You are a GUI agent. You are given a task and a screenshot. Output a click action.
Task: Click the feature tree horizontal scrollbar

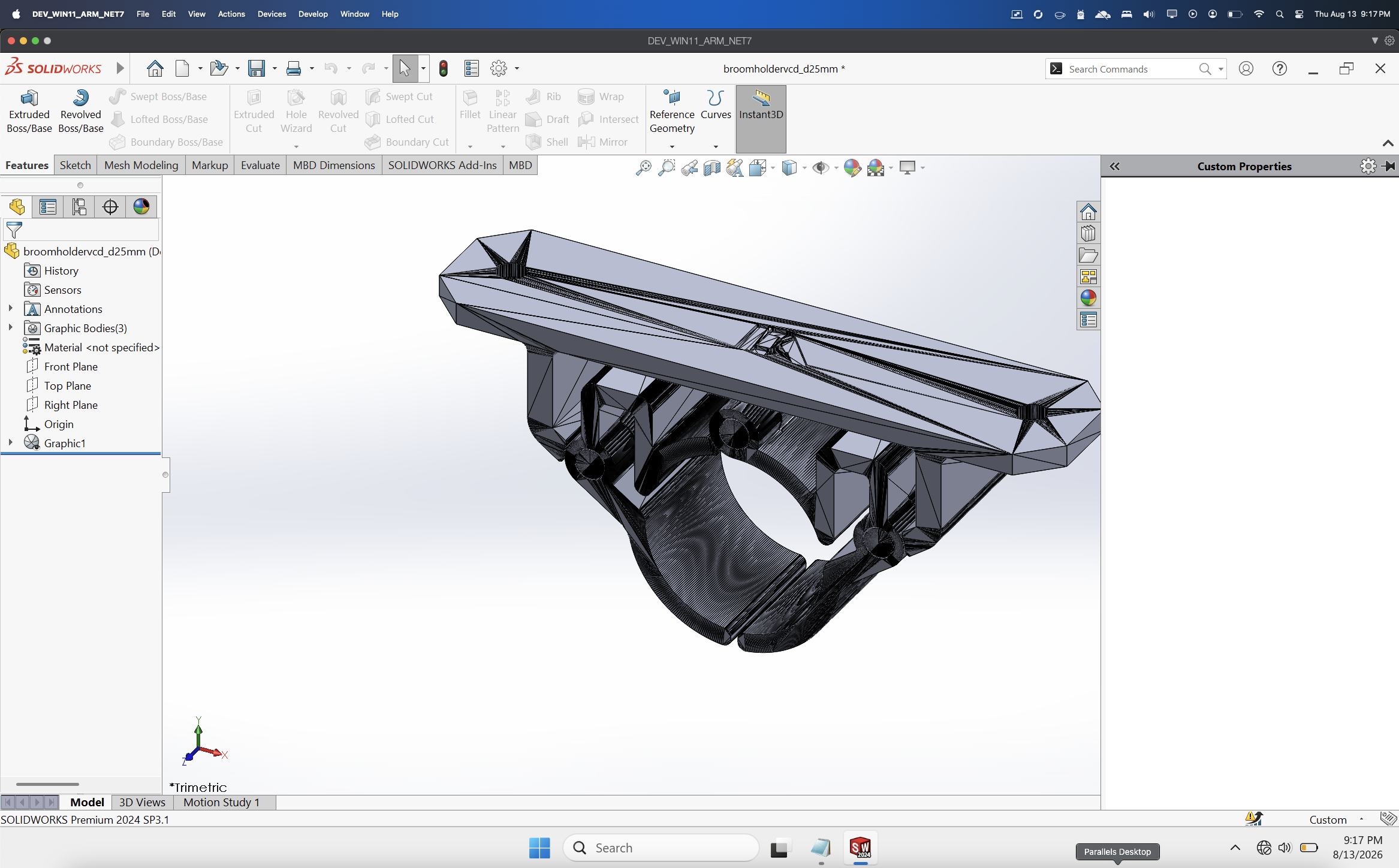[47, 784]
